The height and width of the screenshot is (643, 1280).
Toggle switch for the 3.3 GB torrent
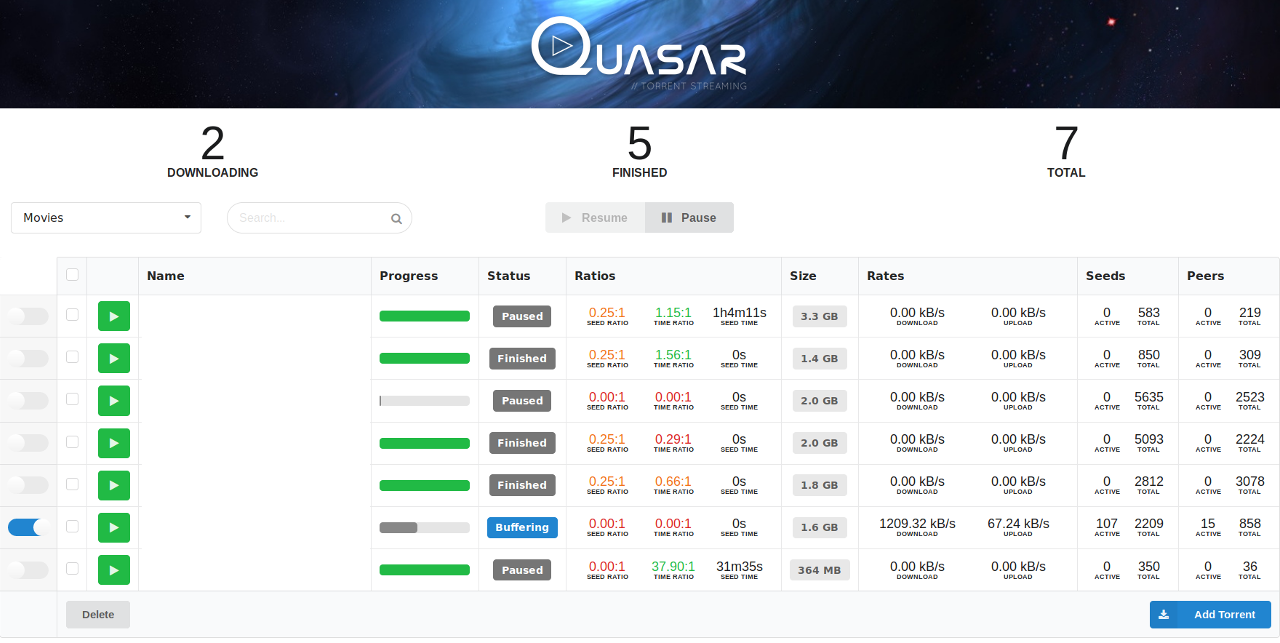(x=28, y=316)
